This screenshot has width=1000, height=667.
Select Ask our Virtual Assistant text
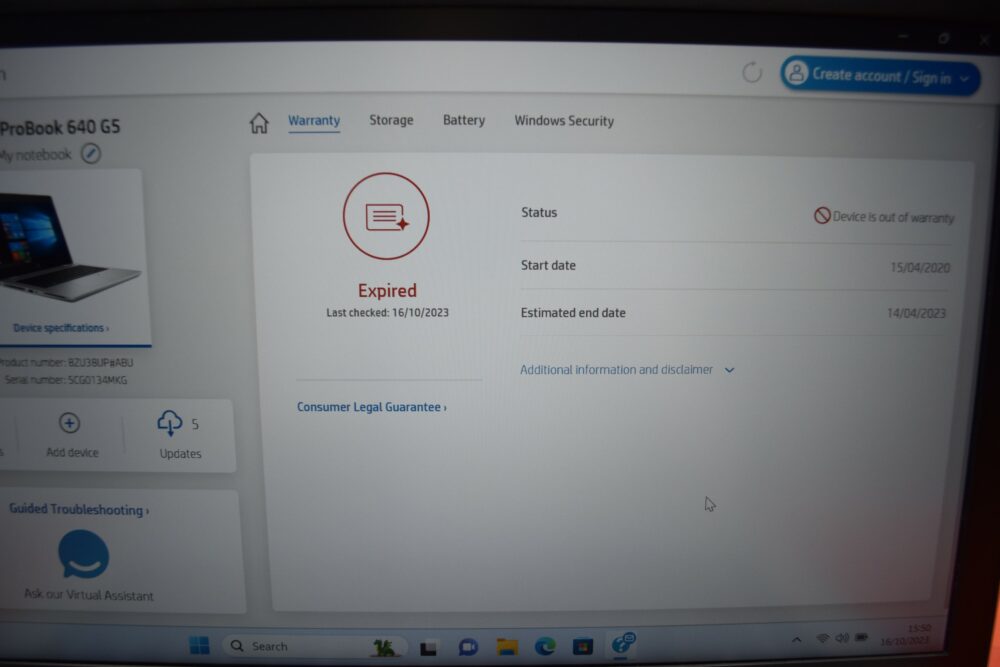[89, 595]
